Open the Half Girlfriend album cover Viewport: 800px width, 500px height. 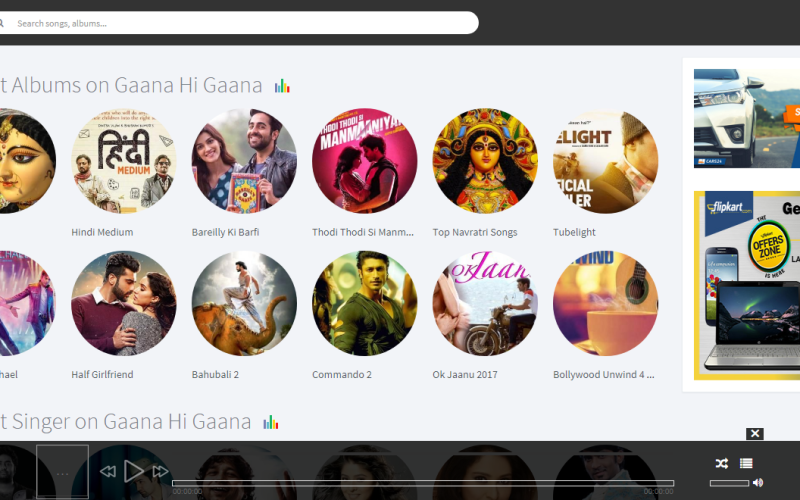pos(124,303)
